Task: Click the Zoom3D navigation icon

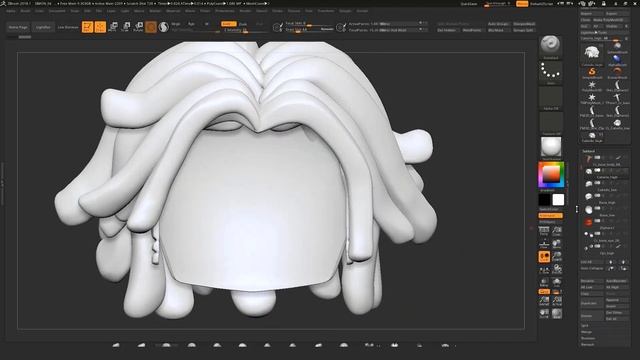Action: [557, 257]
